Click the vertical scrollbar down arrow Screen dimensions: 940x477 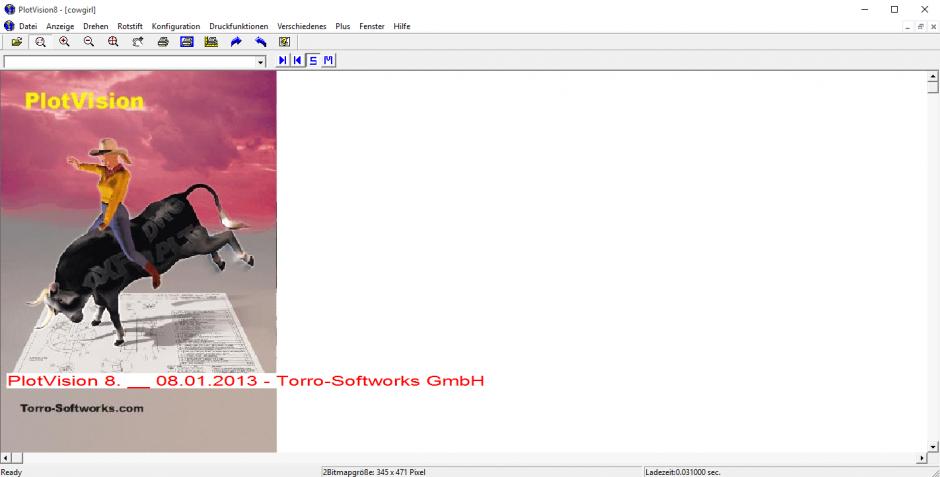(x=933, y=446)
